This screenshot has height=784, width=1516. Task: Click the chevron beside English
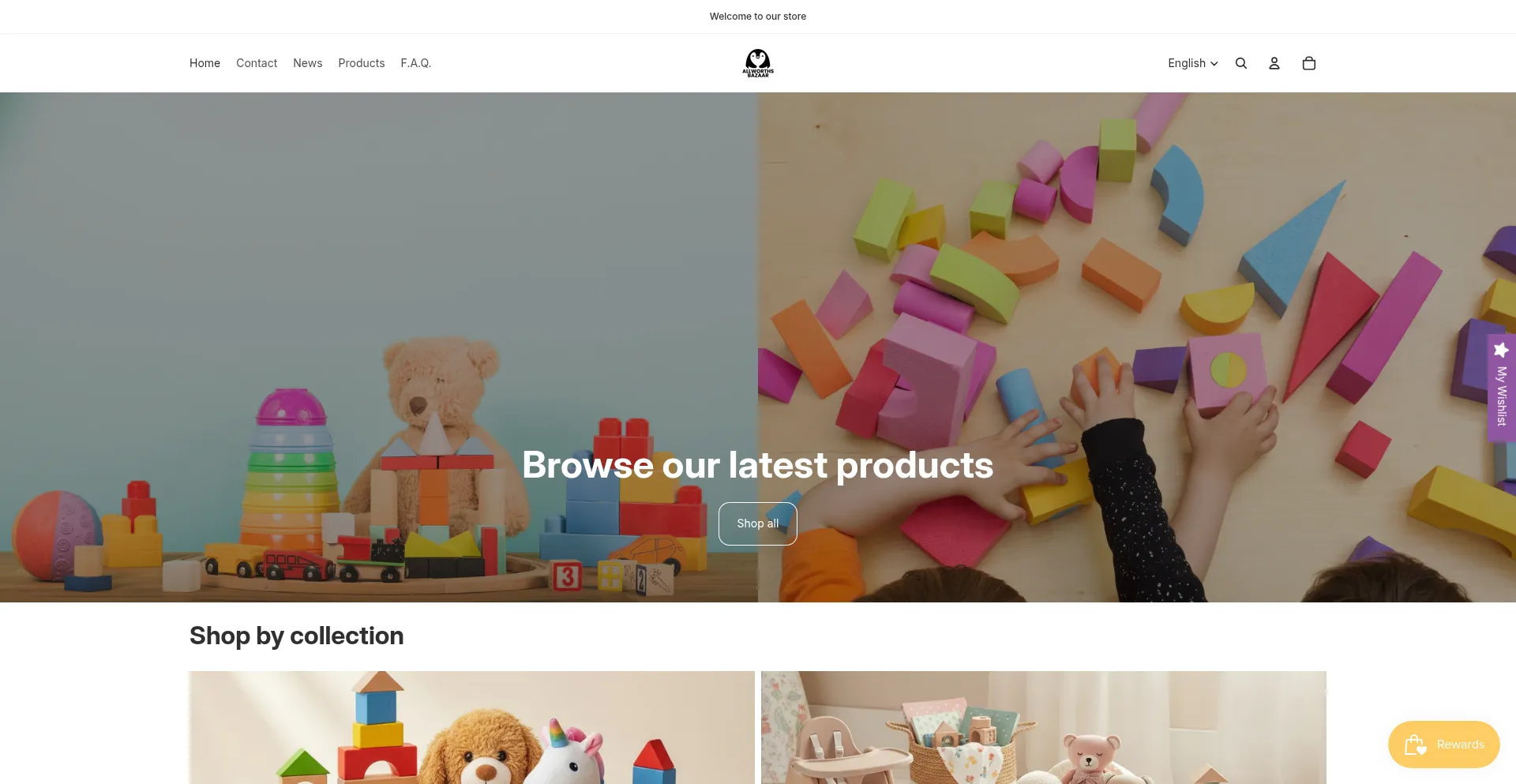tap(1214, 64)
